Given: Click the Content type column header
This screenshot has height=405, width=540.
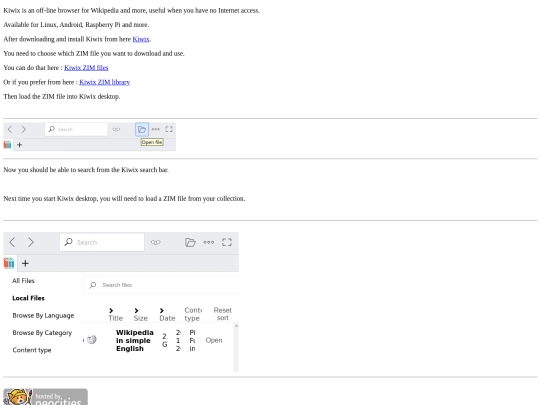Looking at the screenshot, I should [193, 314].
